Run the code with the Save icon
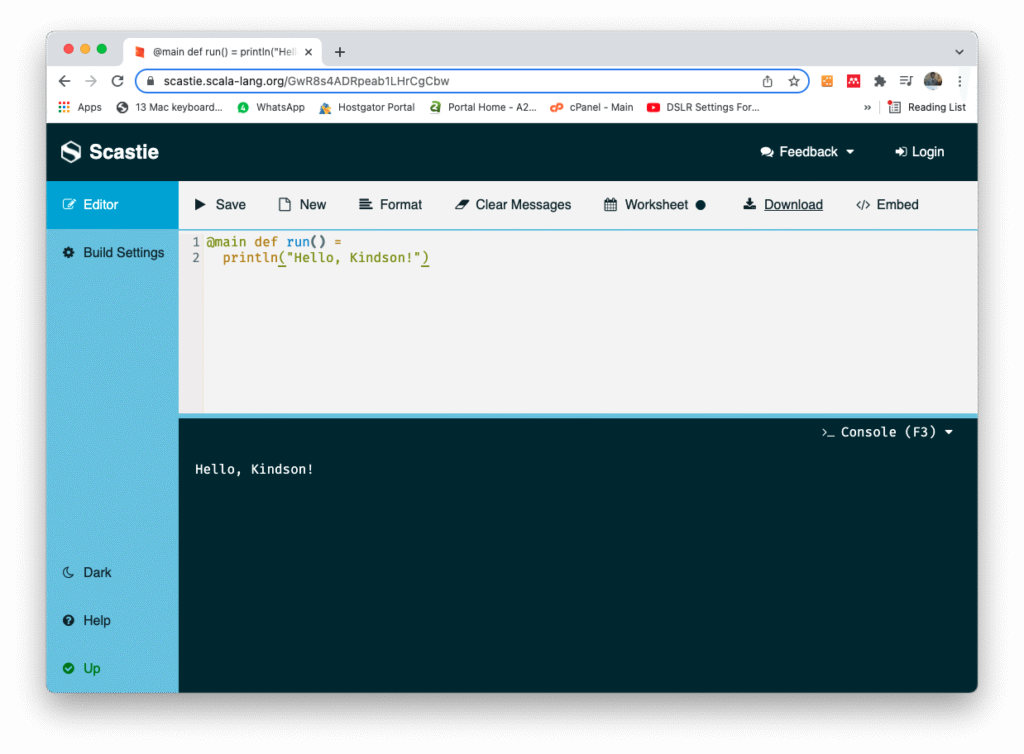The height and width of the screenshot is (754, 1024). [219, 204]
